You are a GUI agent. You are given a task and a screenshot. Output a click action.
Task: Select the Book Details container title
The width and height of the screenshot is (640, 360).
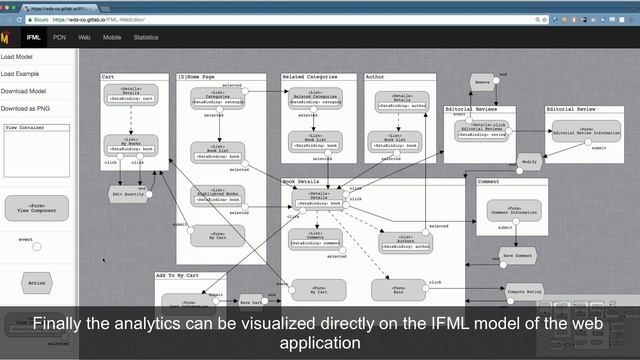(x=301, y=182)
